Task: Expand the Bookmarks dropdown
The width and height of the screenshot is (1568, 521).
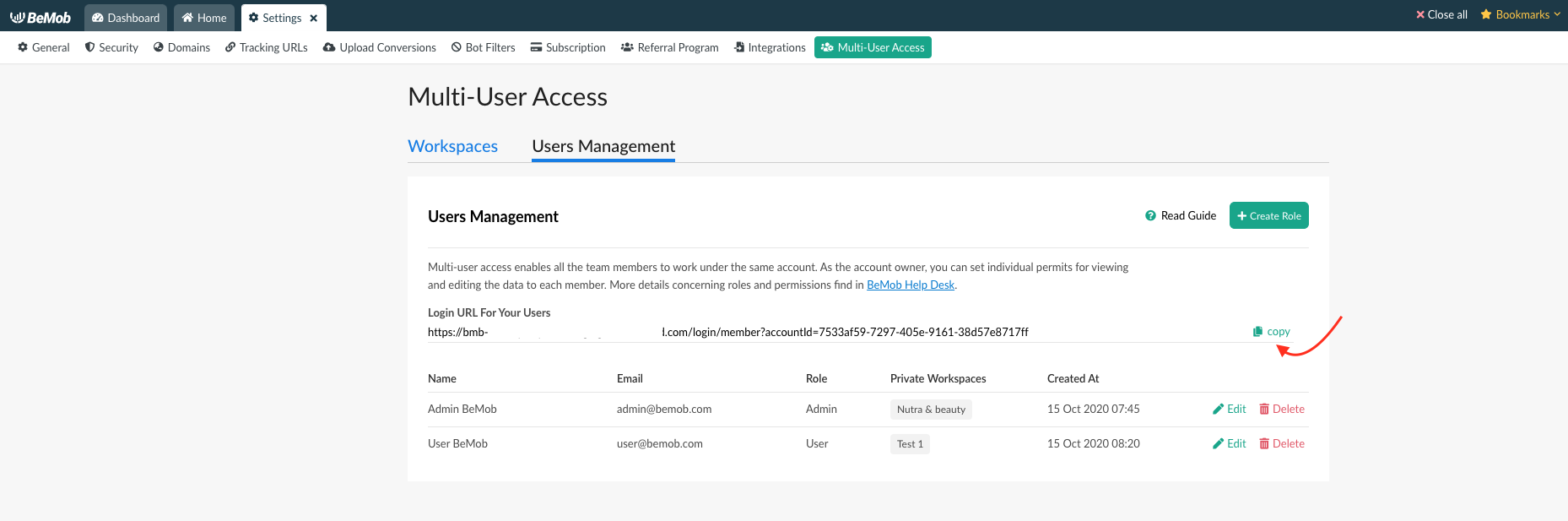Action: 1521,14
